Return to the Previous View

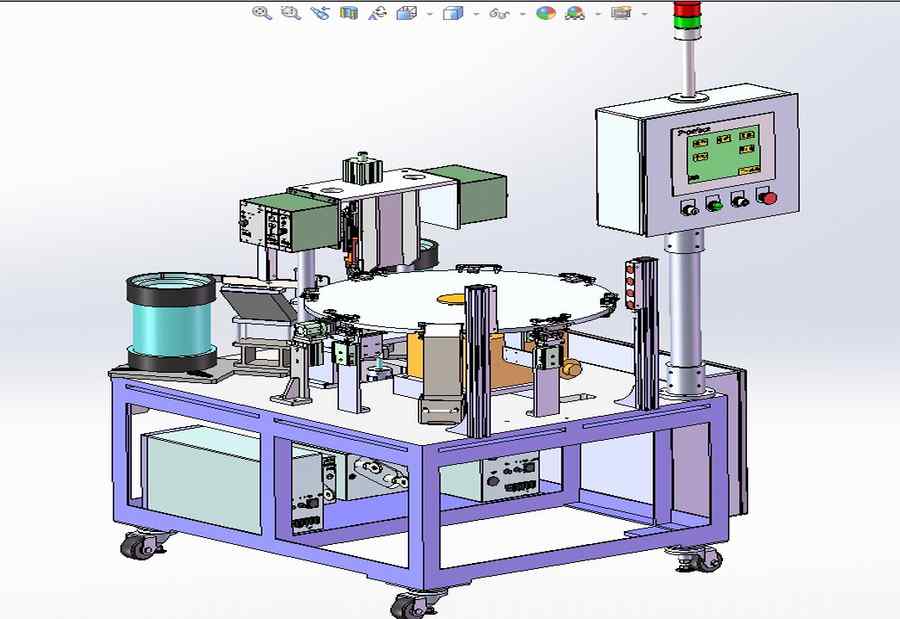coord(320,13)
